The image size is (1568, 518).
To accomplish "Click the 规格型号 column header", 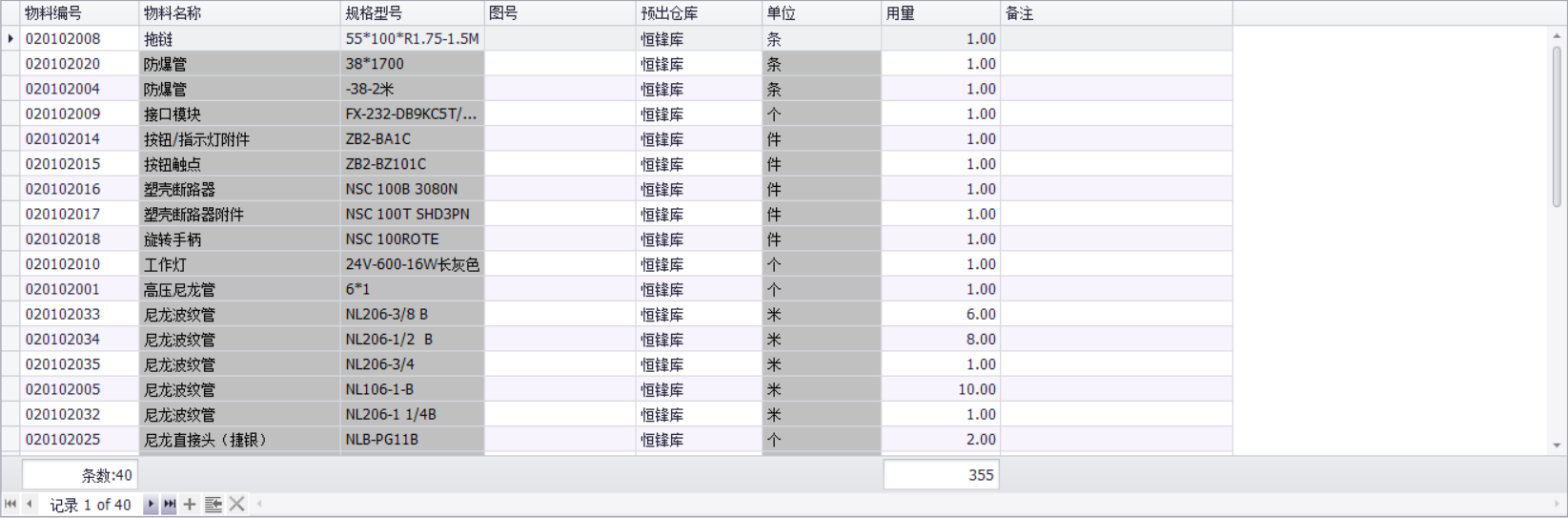I will click(x=412, y=13).
